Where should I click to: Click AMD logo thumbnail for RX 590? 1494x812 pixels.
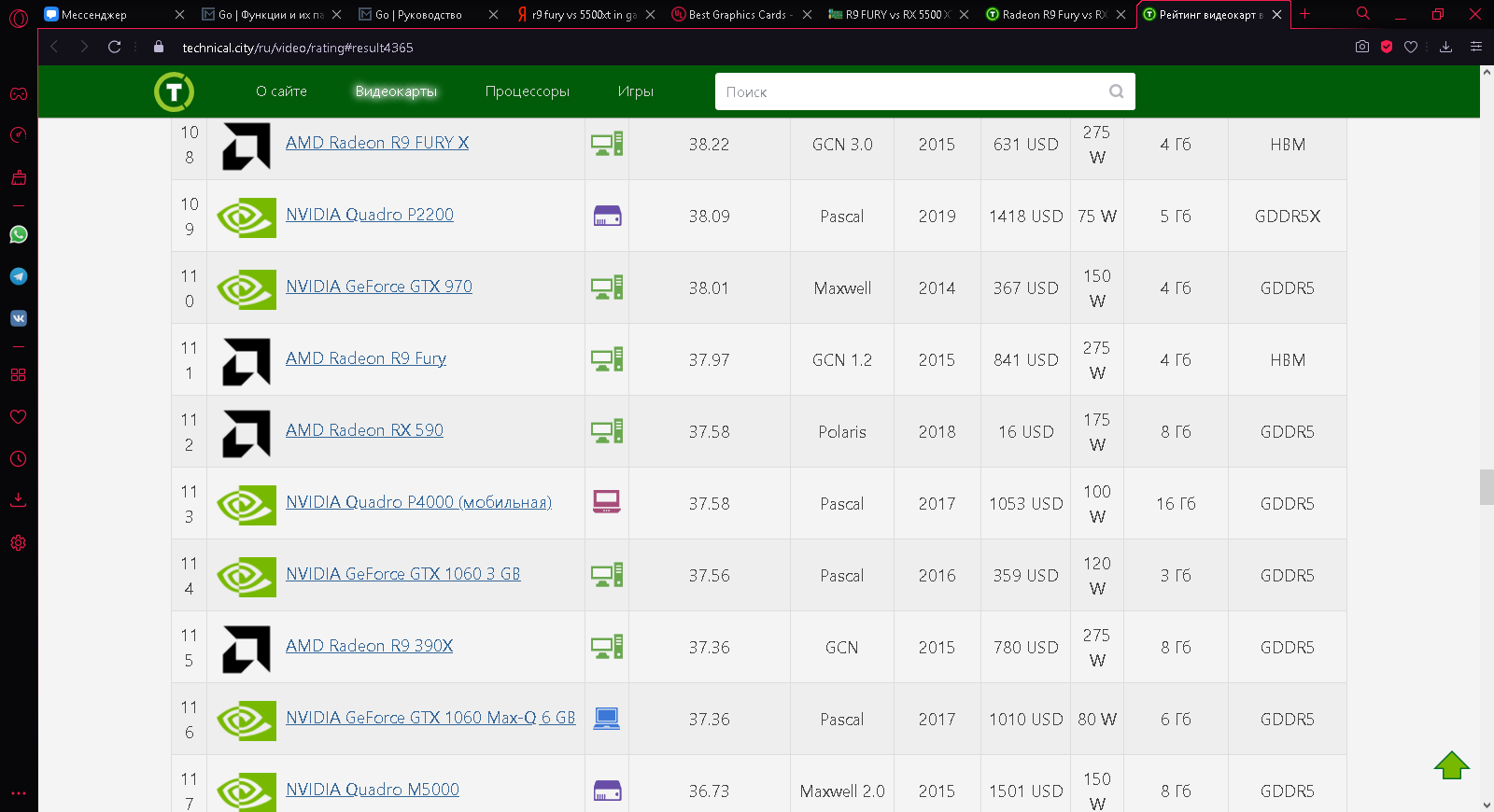[247, 433]
